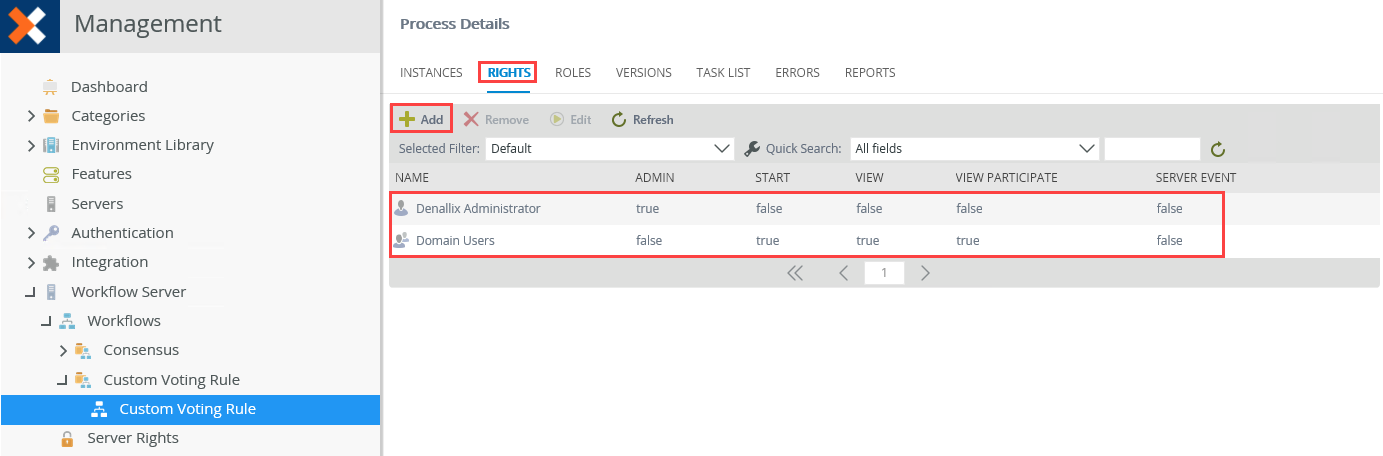Screen dimensions: 1383x456
Task: Click the Quick Search wrench icon
Action: click(753, 149)
